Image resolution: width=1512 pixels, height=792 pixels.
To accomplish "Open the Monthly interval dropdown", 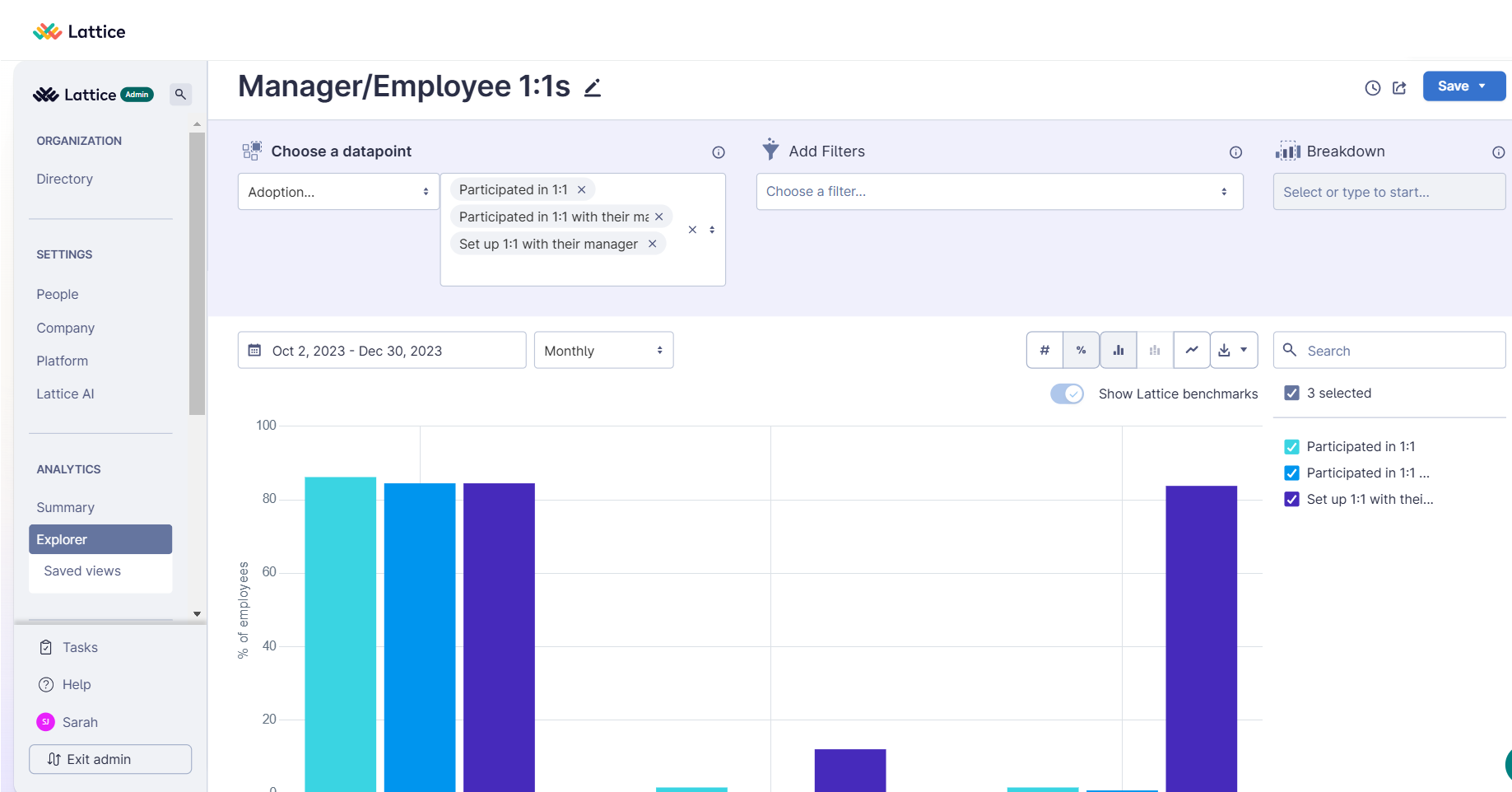I will [x=603, y=350].
